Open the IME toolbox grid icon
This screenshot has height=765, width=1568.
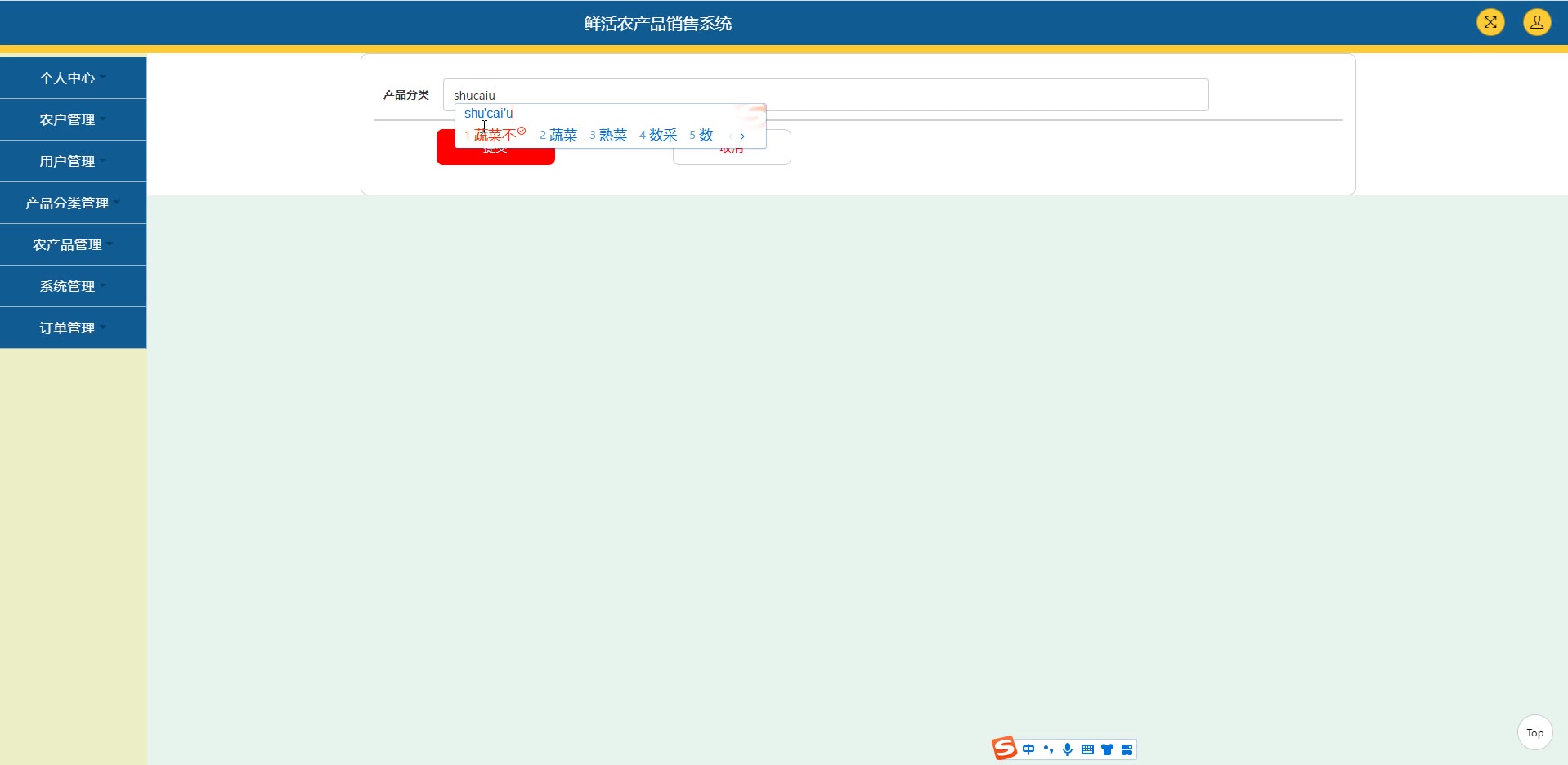tap(1127, 749)
